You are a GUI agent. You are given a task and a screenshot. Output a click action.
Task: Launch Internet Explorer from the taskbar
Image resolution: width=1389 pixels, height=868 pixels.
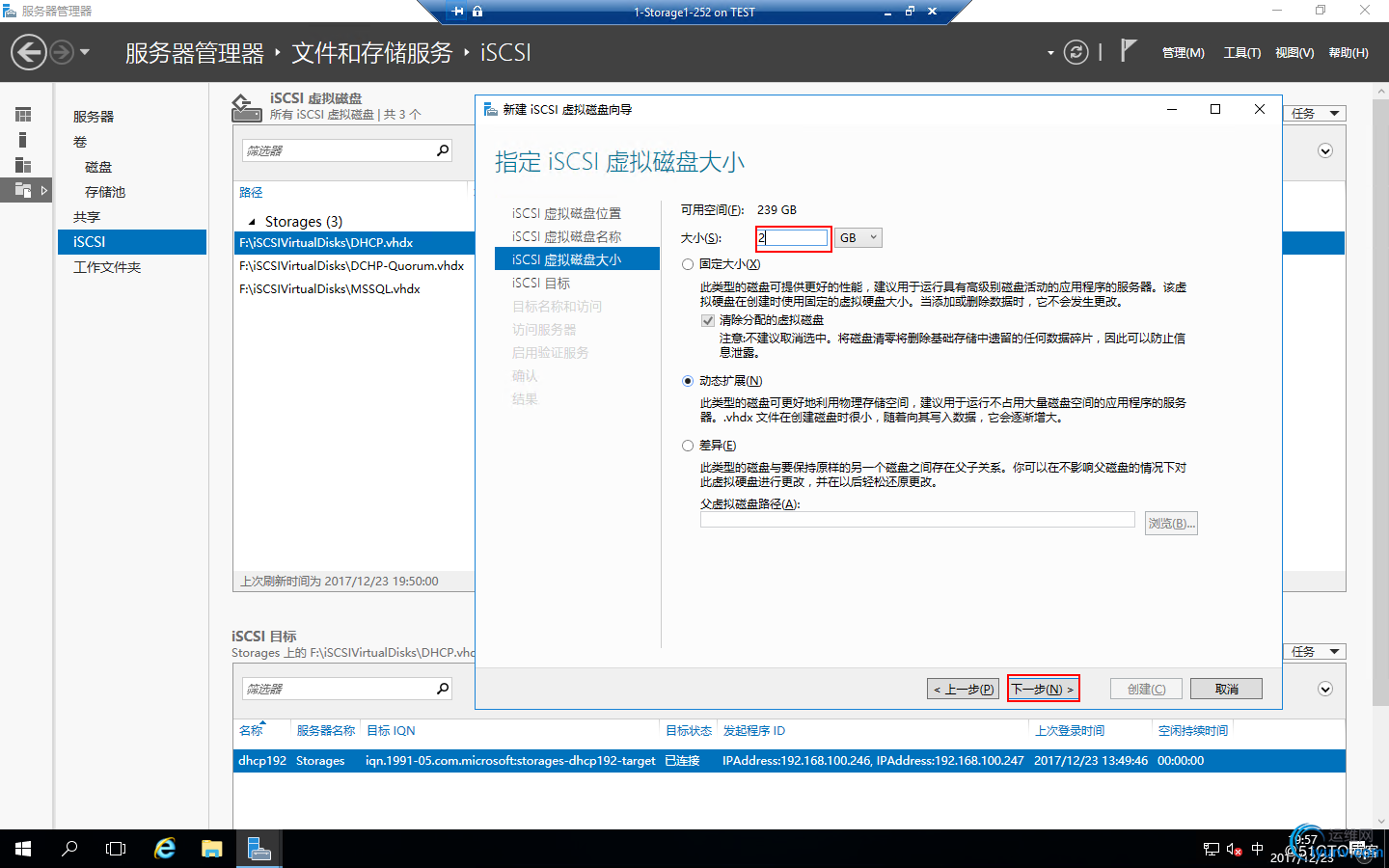pyautogui.click(x=165, y=849)
